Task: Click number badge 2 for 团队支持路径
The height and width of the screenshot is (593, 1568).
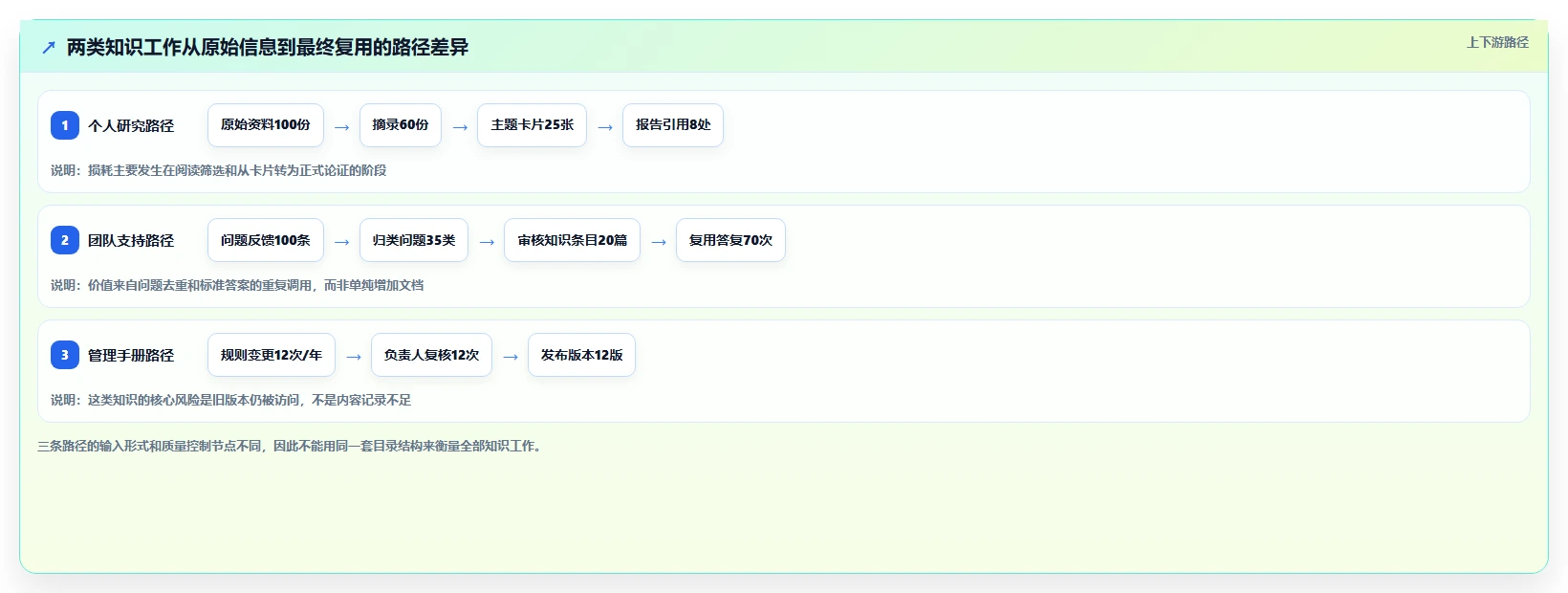Action: coord(65,240)
